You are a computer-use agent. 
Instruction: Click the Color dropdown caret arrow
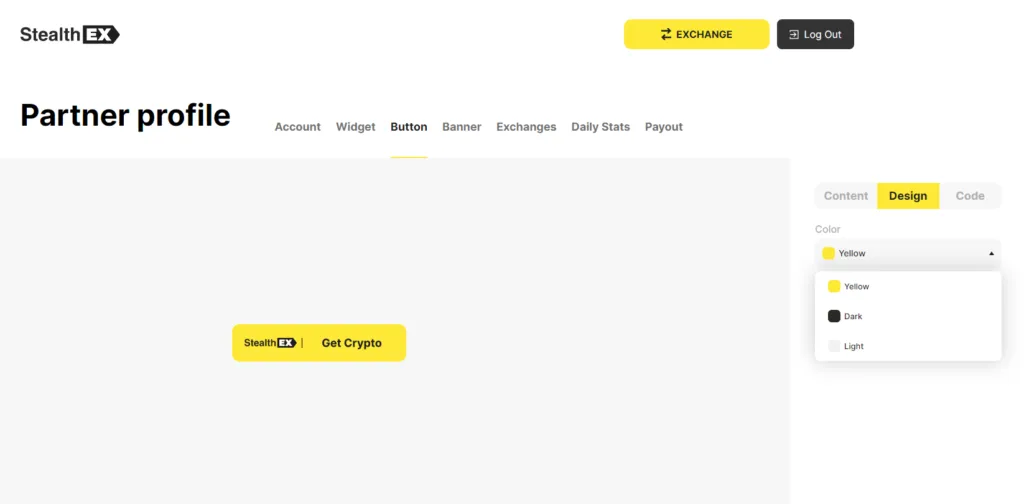pos(991,254)
